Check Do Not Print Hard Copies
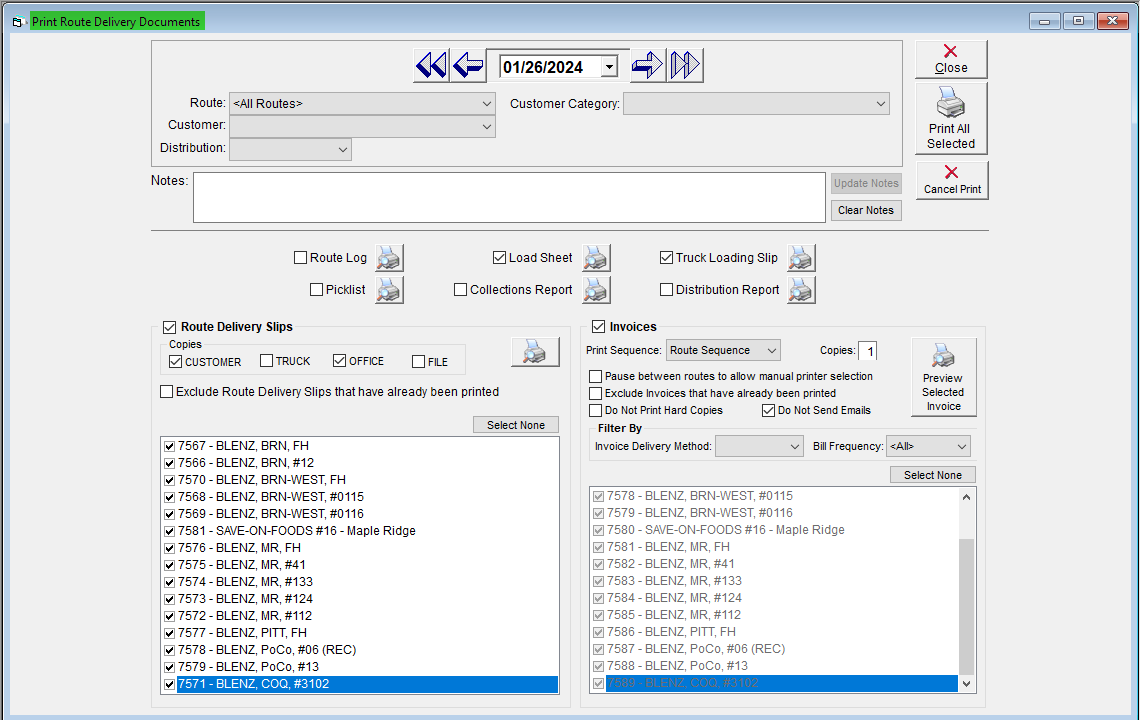1140x720 pixels. click(595, 410)
